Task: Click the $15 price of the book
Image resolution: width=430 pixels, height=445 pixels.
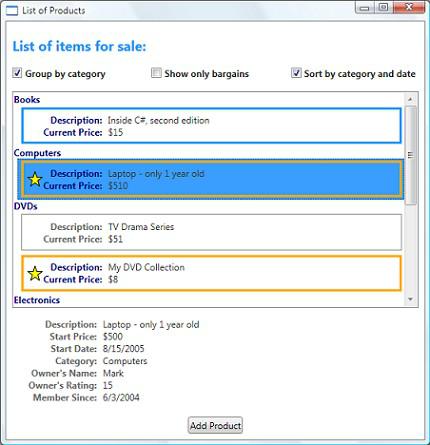Action: coord(115,132)
